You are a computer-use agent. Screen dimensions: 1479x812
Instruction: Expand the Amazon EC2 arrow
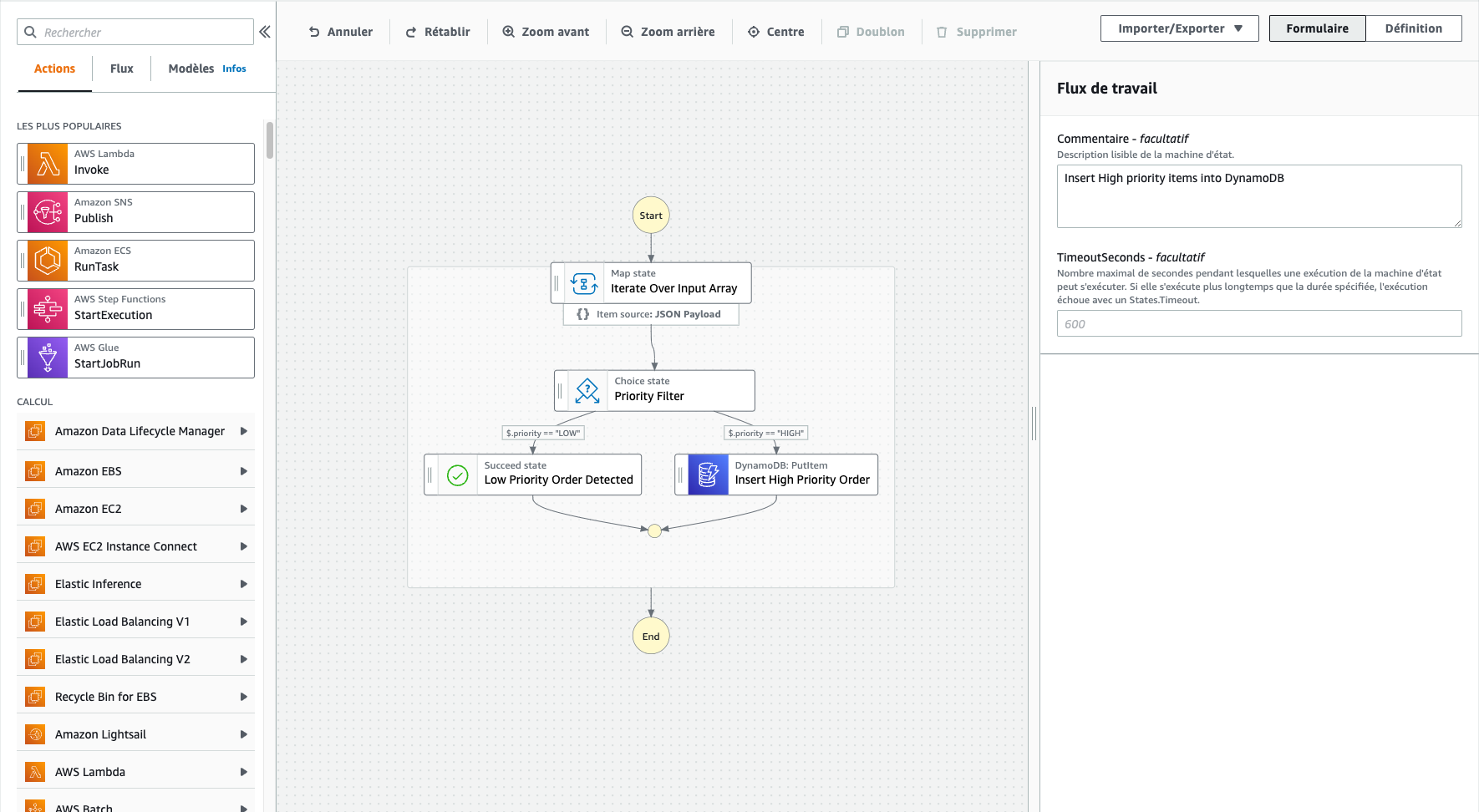pyautogui.click(x=244, y=509)
